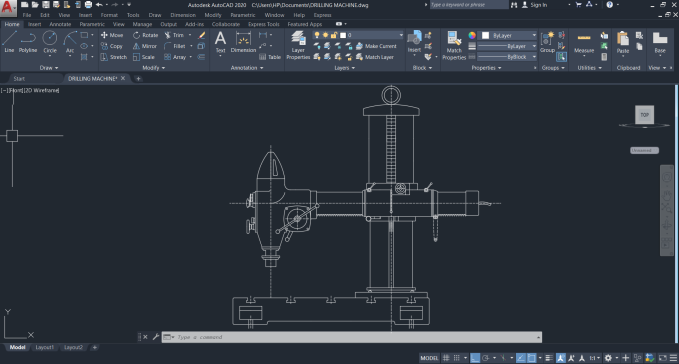
Task: Activate the Arc tool
Action: click(70, 42)
